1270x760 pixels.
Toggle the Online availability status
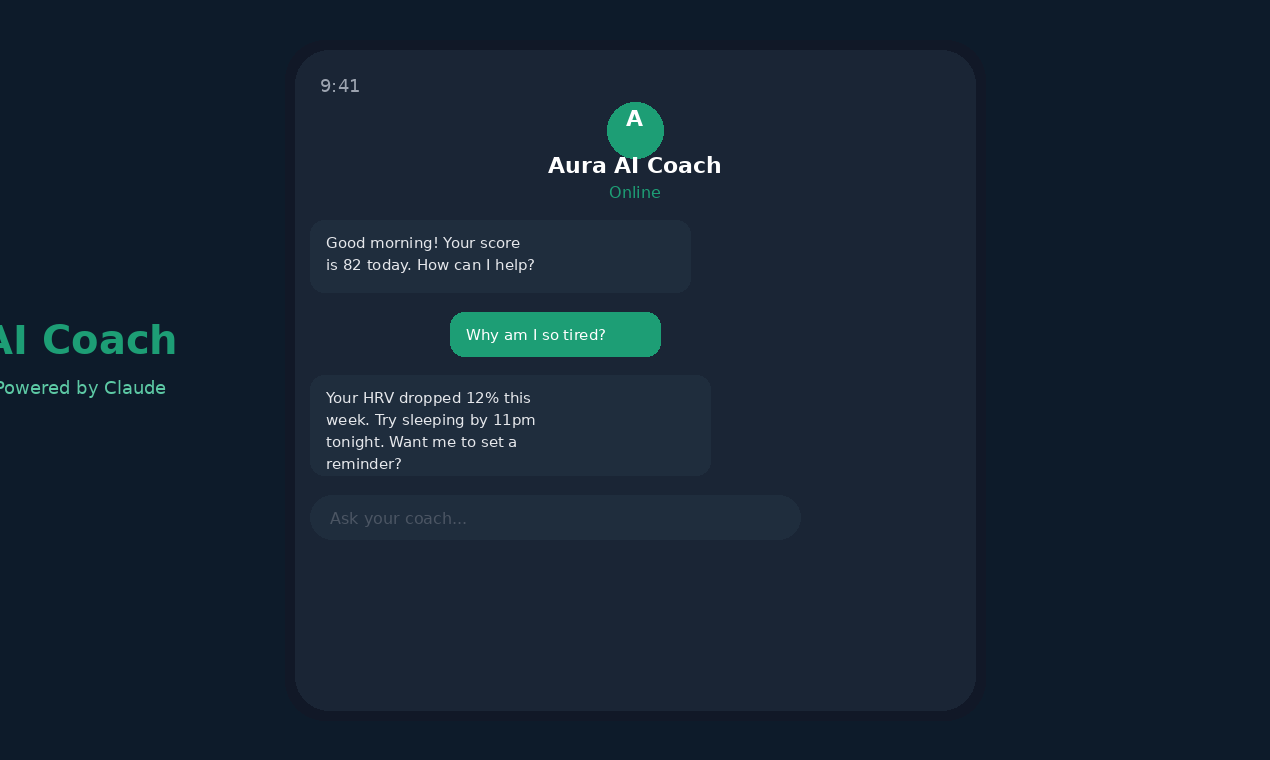coord(634,191)
